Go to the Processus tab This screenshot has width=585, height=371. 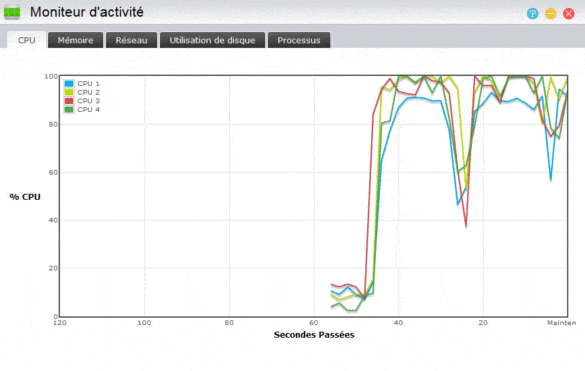pos(299,40)
